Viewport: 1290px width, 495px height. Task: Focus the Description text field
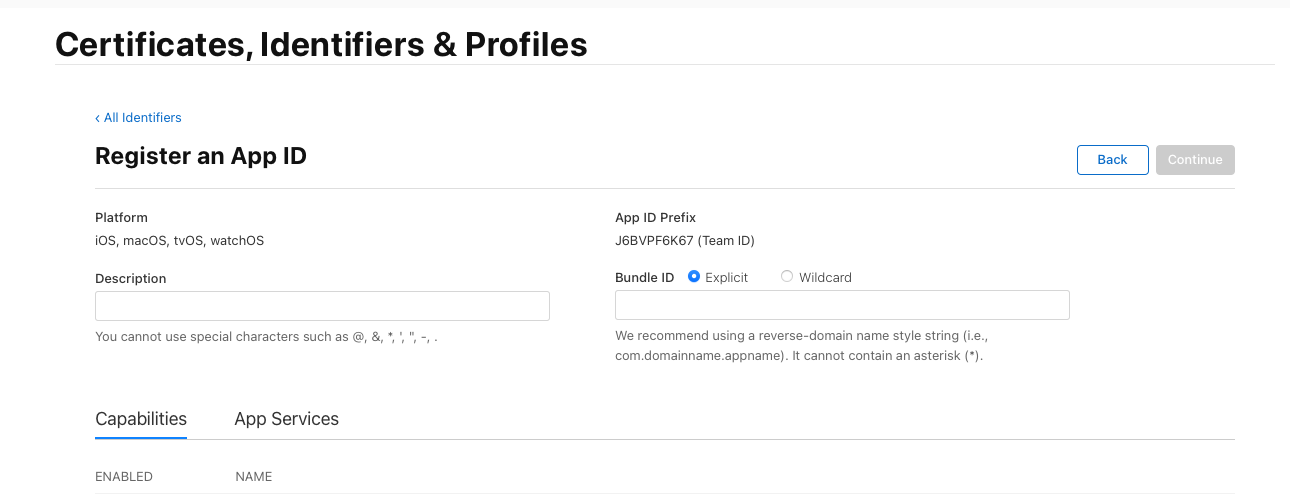[322, 306]
